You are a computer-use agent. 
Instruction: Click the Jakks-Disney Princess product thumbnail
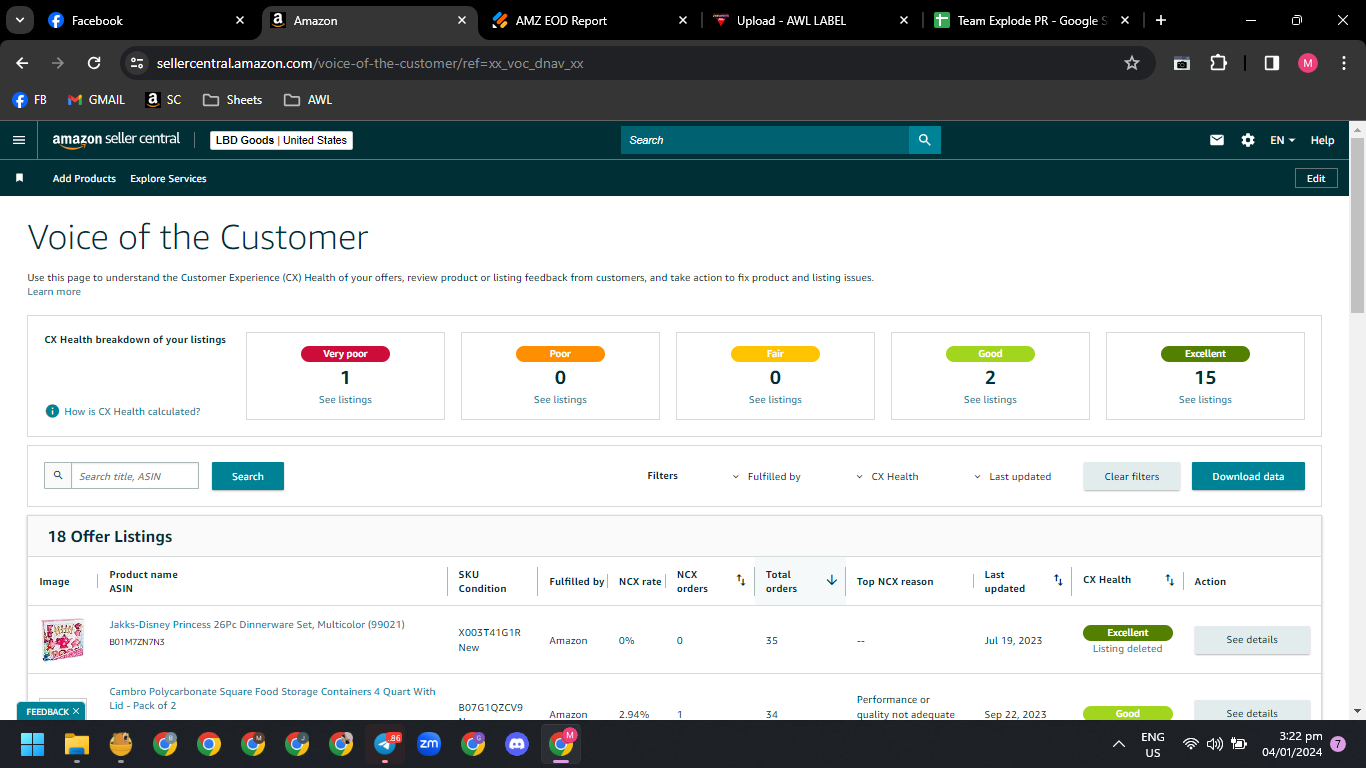pos(63,640)
